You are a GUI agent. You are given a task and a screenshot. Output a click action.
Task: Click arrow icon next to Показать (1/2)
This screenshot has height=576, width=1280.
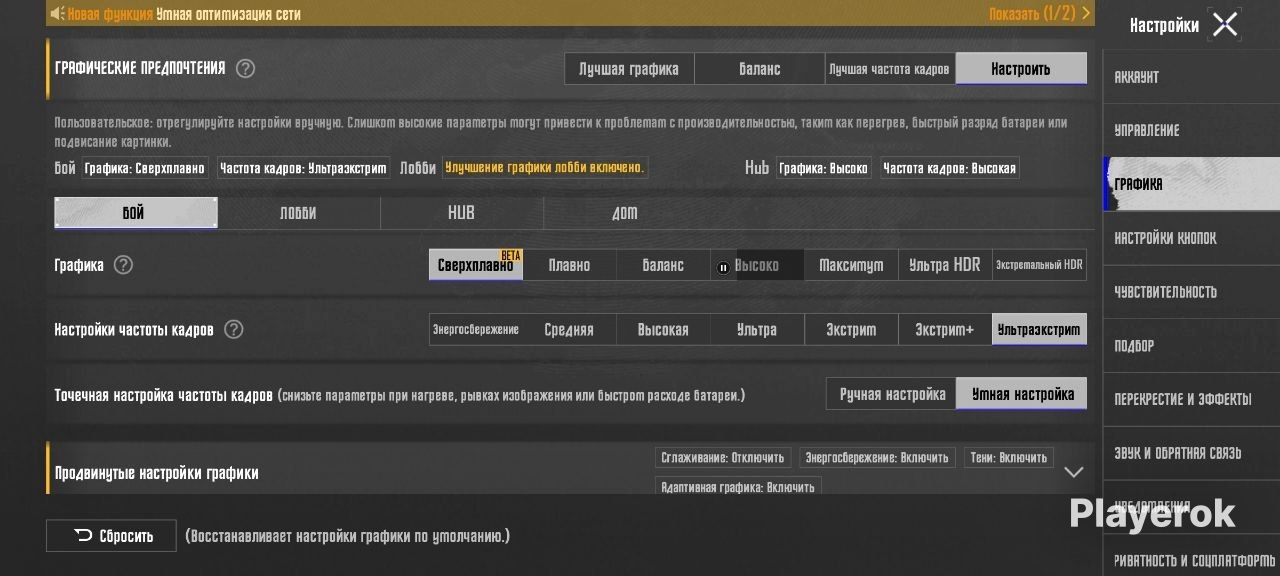tap(1086, 14)
